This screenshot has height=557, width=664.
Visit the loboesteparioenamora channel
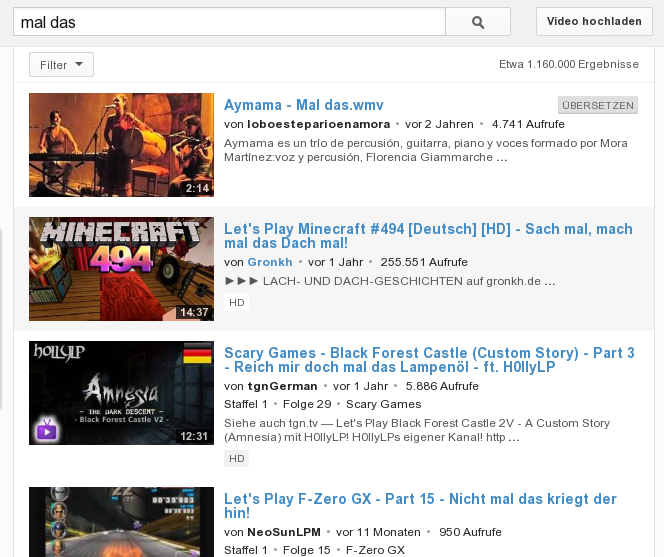tap(320, 124)
